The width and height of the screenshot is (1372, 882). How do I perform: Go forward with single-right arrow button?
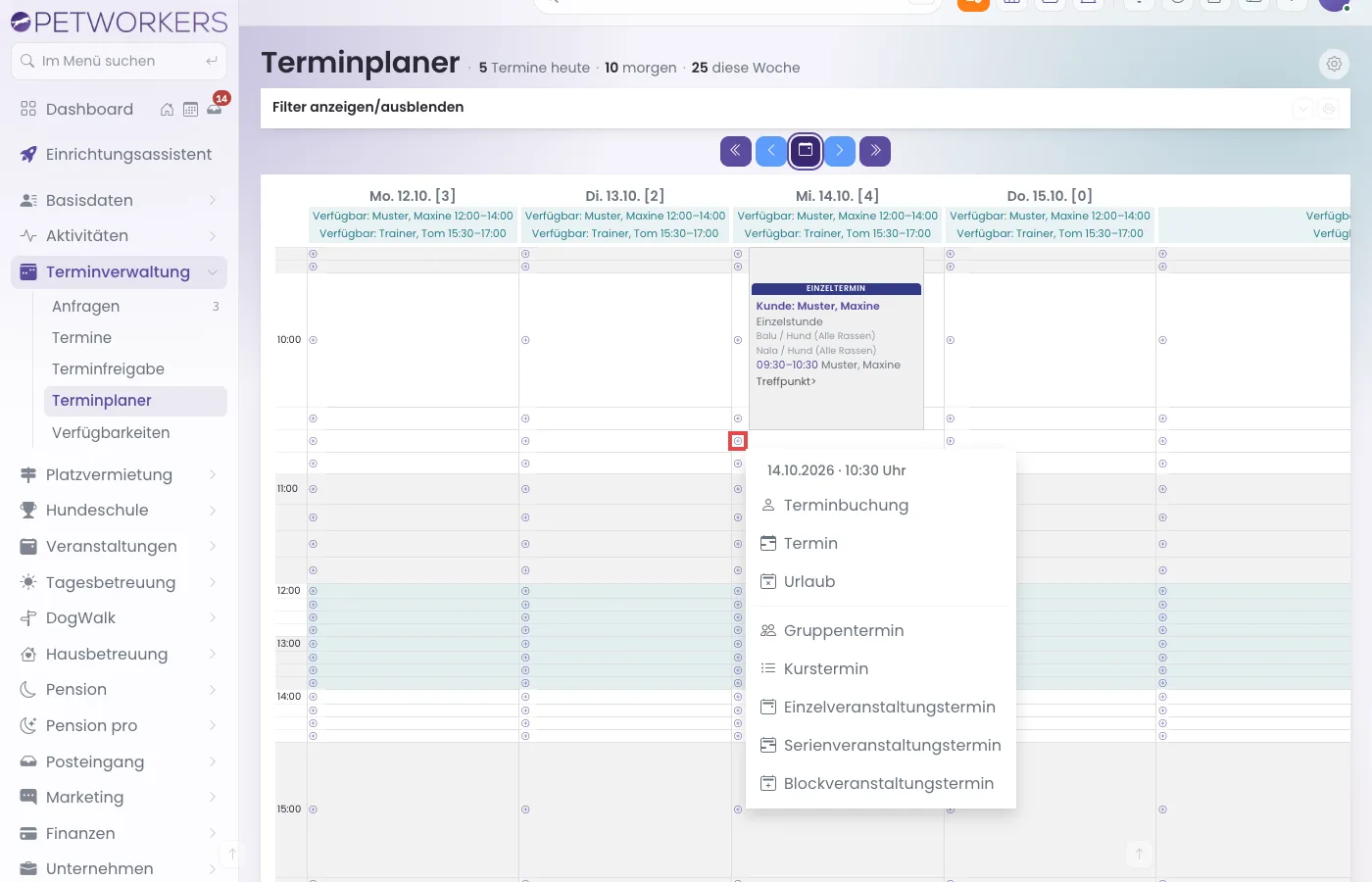pyautogui.click(x=840, y=151)
